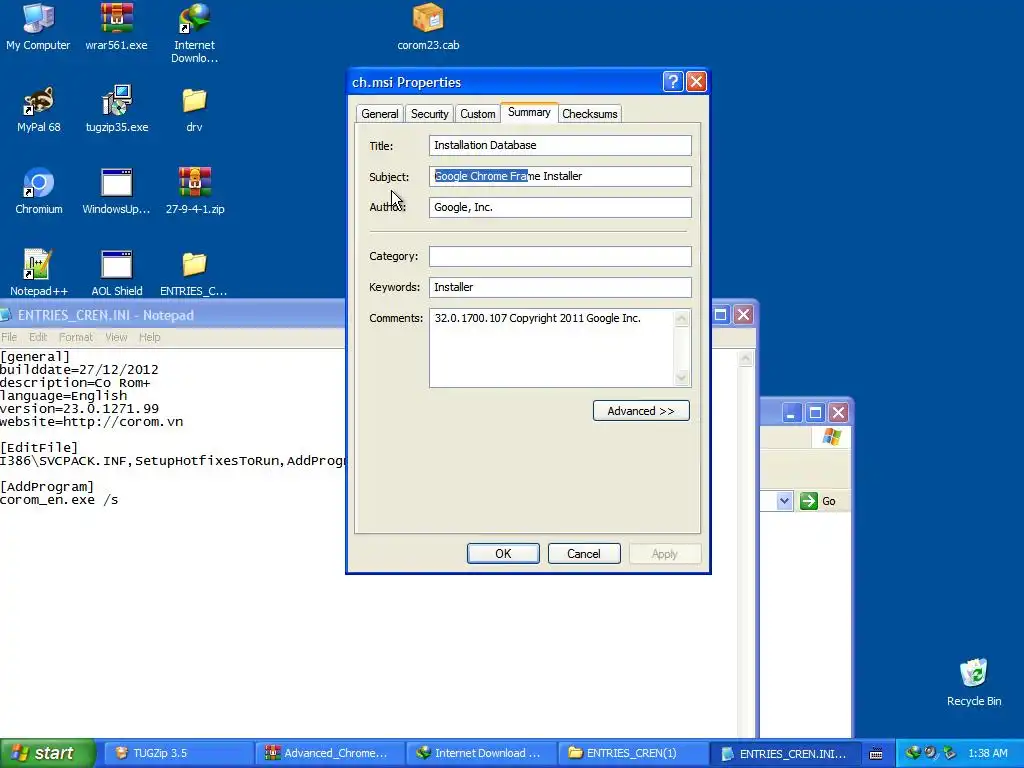Switch to Advanced_Chrome... taskbar button

tap(328, 753)
